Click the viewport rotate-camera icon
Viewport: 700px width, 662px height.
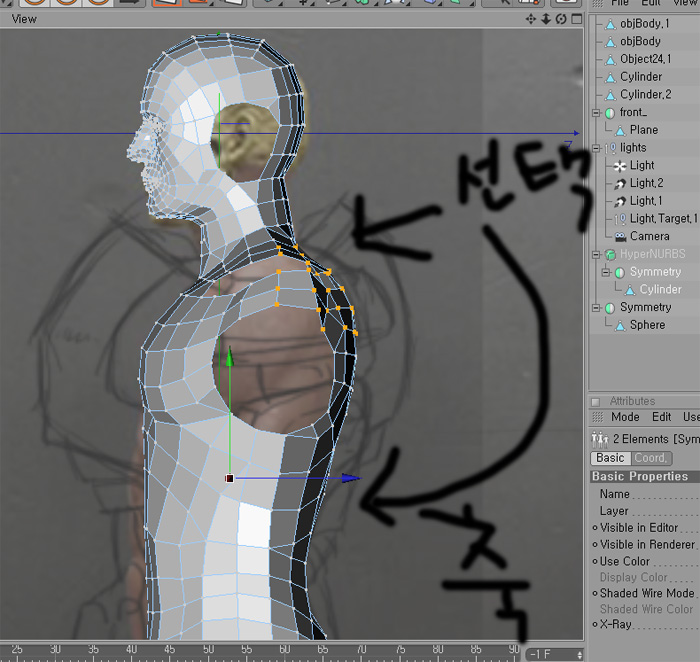[561, 19]
